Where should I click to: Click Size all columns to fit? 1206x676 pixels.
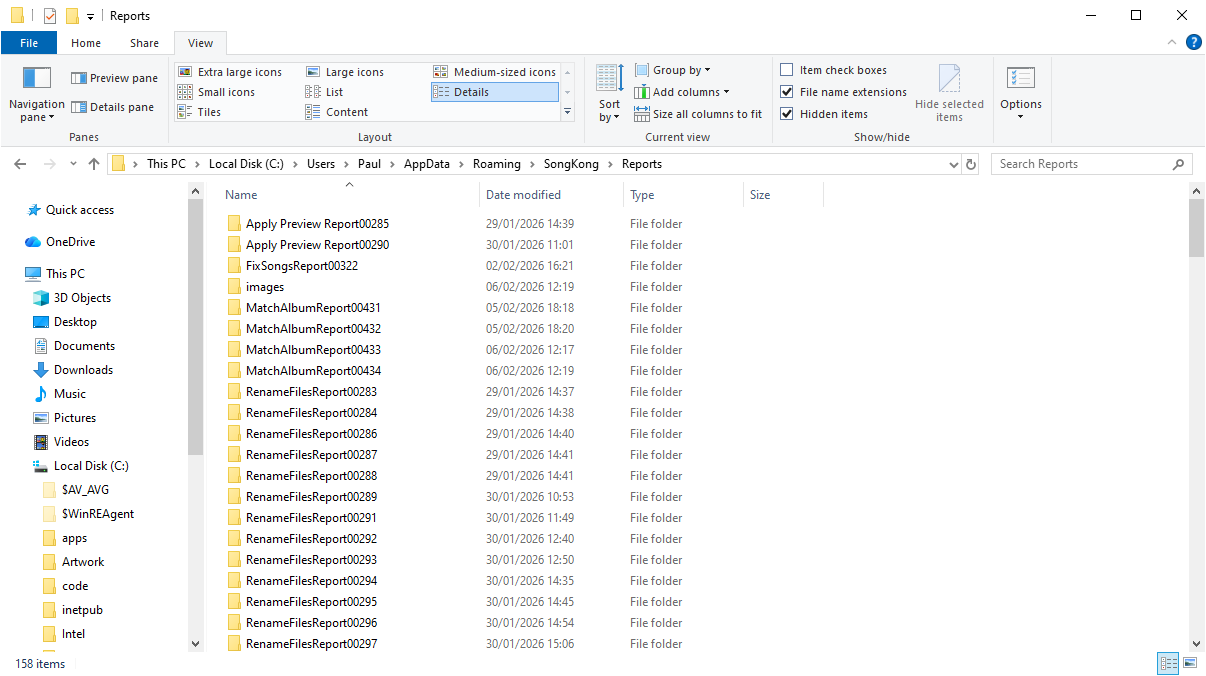706,114
